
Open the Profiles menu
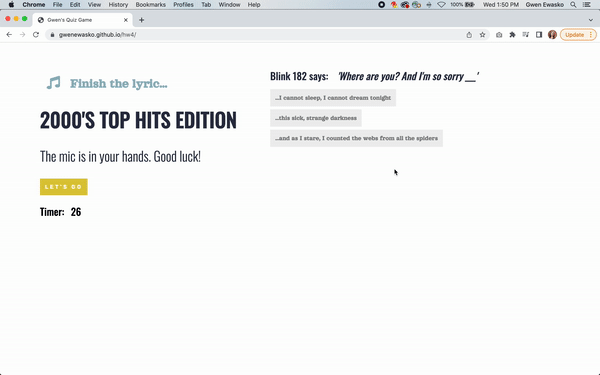pos(183,5)
